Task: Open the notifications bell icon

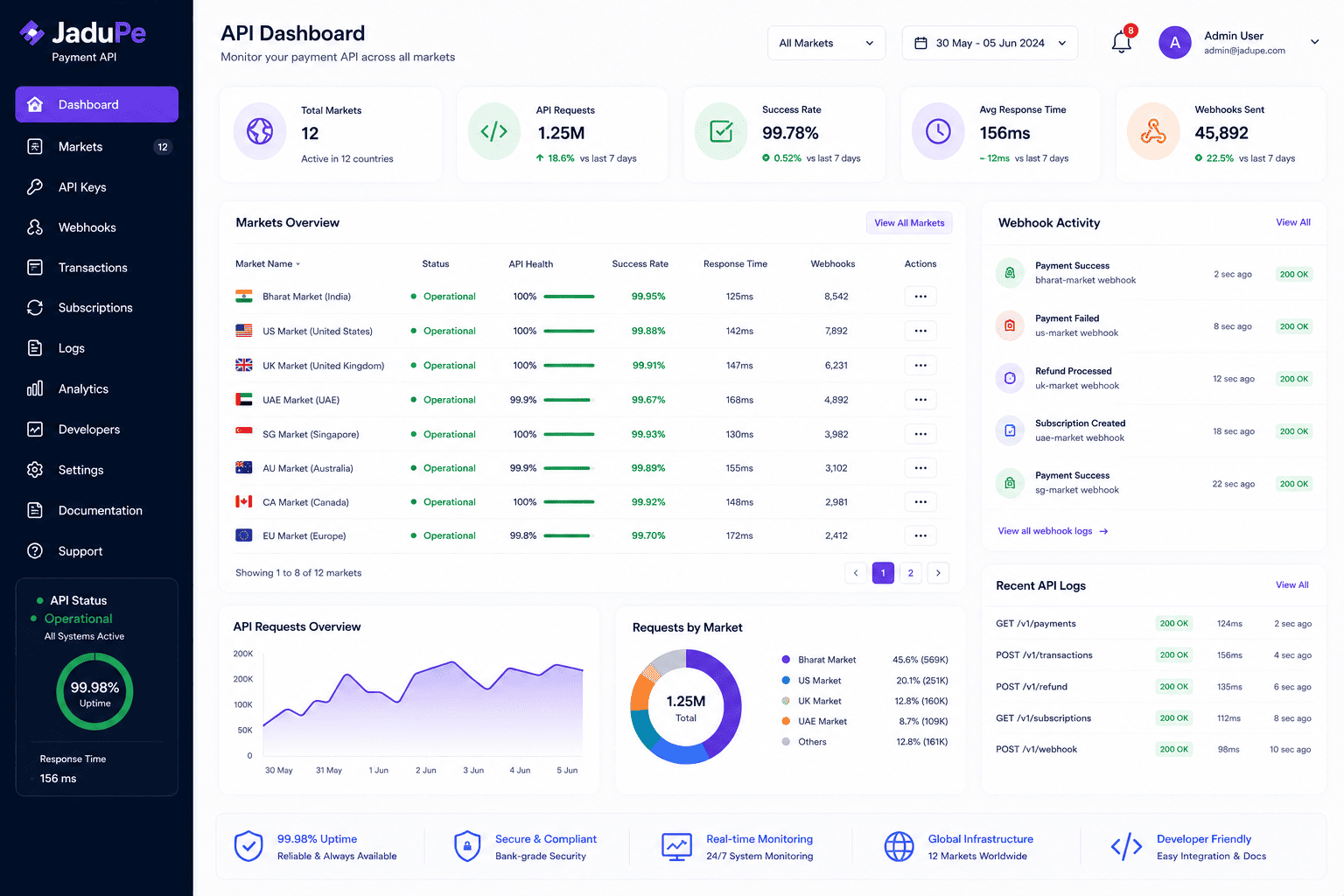Action: 1122,42
